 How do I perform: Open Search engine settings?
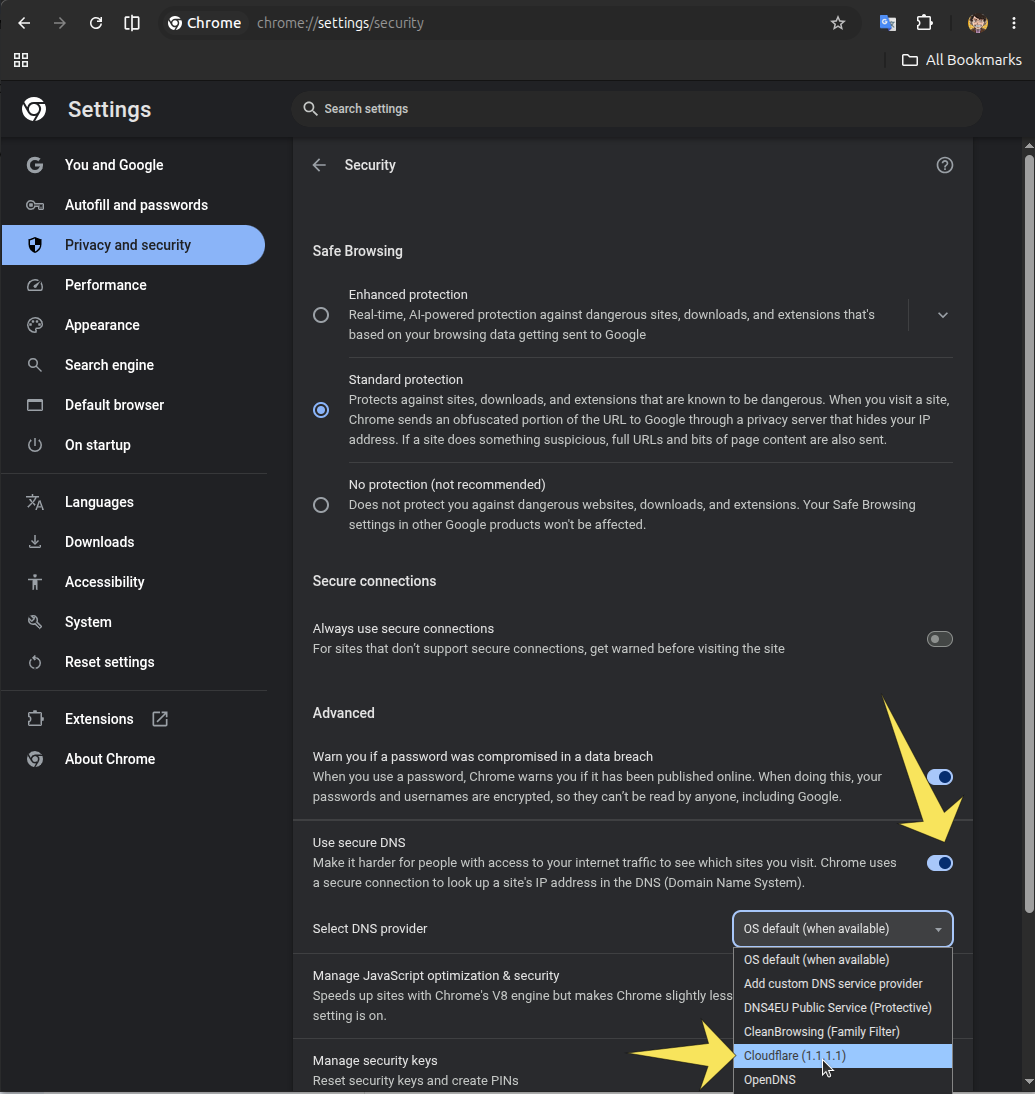tap(133, 365)
